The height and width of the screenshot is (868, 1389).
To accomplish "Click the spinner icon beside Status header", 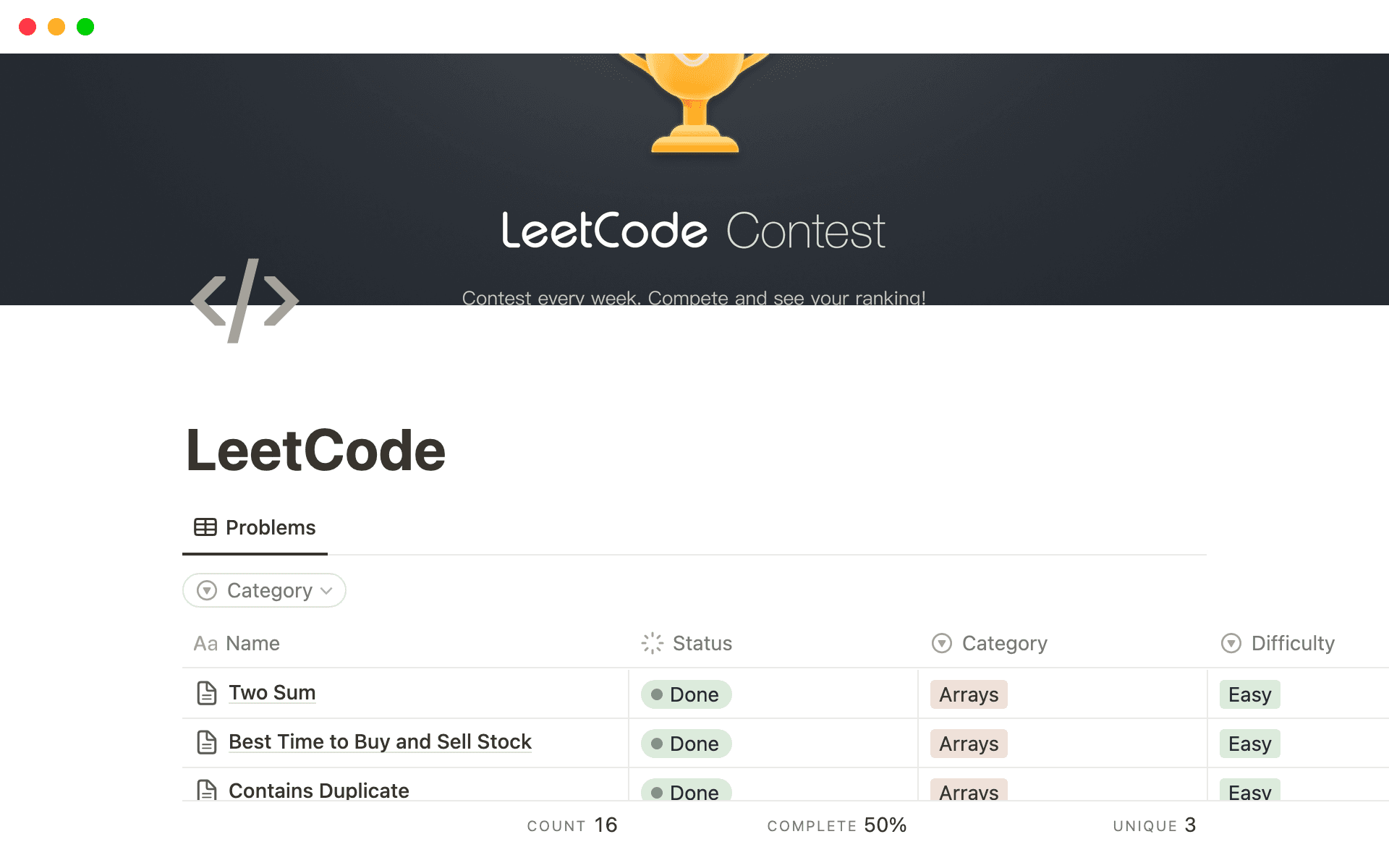I will pyautogui.click(x=652, y=643).
